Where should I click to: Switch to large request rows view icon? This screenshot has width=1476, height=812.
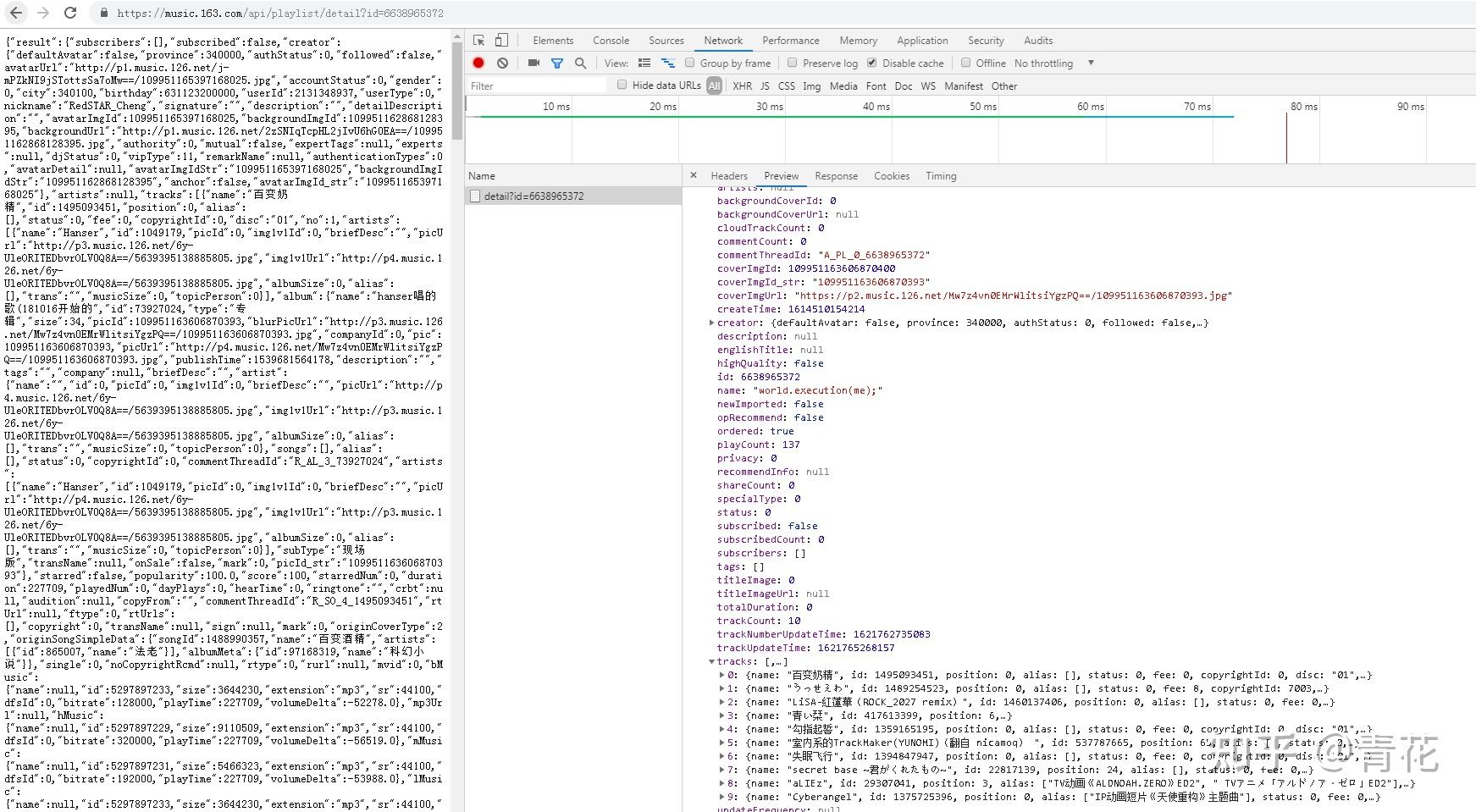point(644,63)
